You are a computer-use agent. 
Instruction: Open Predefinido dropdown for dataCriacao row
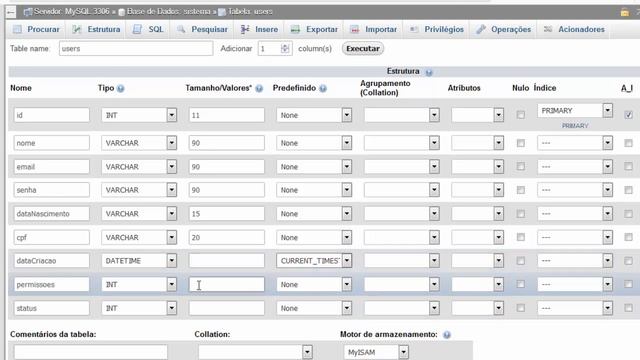pyautogui.click(x=314, y=260)
